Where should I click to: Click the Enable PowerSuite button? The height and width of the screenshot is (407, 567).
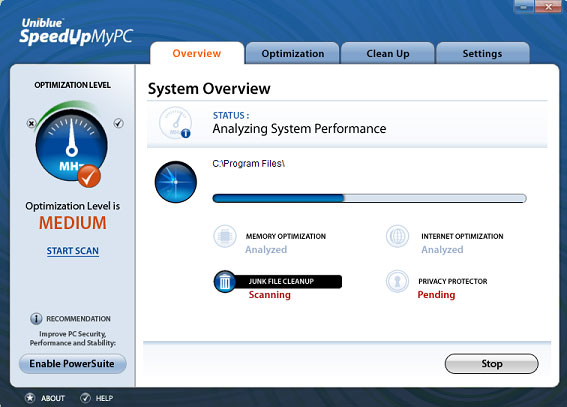click(x=72, y=364)
